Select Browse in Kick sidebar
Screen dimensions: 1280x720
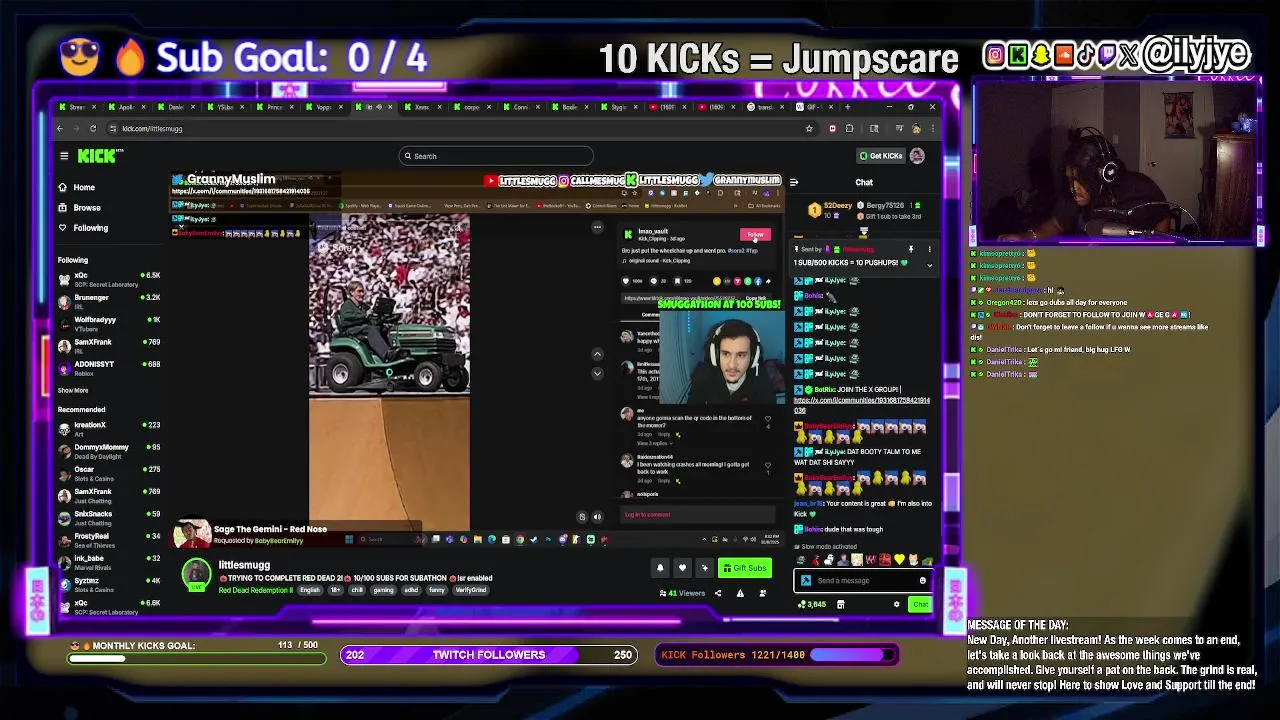pyautogui.click(x=87, y=207)
